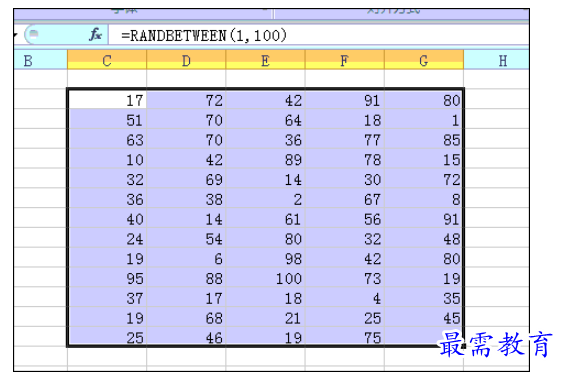Select cell with value 35
Screen dimensions: 561x376
tap(424, 297)
